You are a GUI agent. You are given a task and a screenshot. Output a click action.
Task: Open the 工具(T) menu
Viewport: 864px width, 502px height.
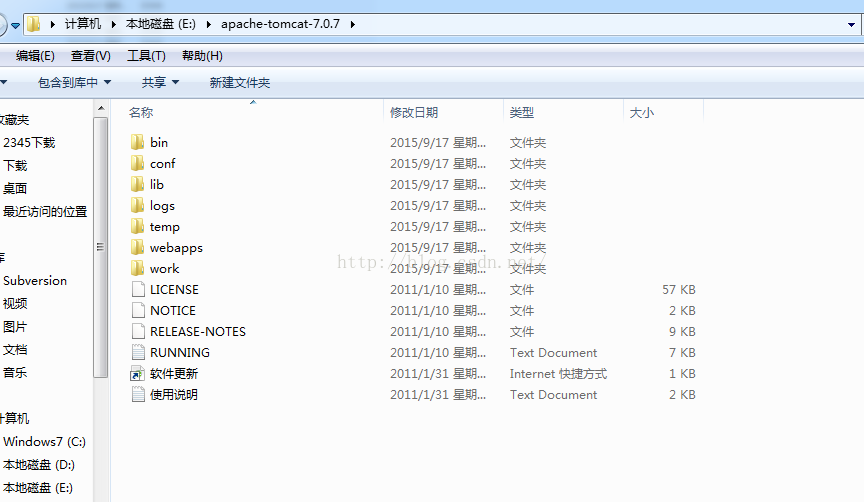(x=146, y=55)
